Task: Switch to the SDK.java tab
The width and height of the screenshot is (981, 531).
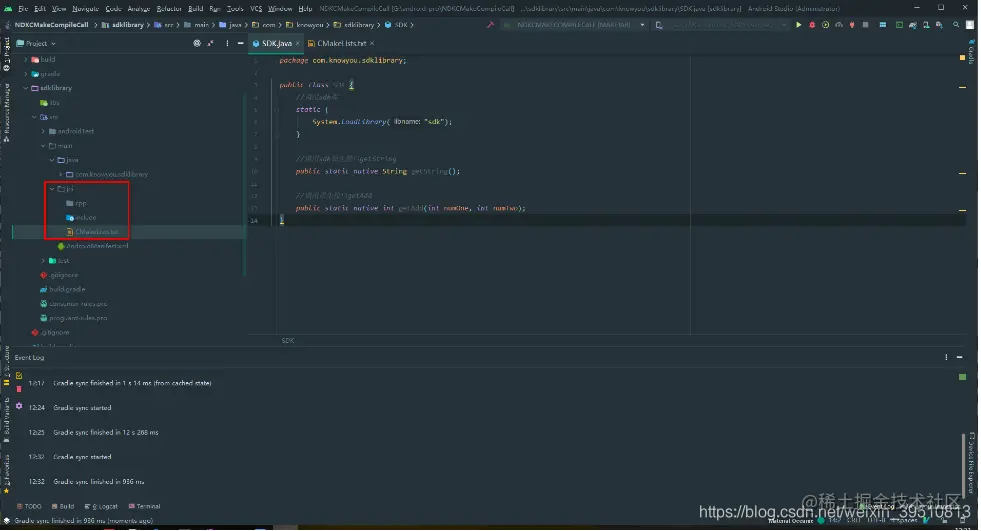Action: click(277, 43)
